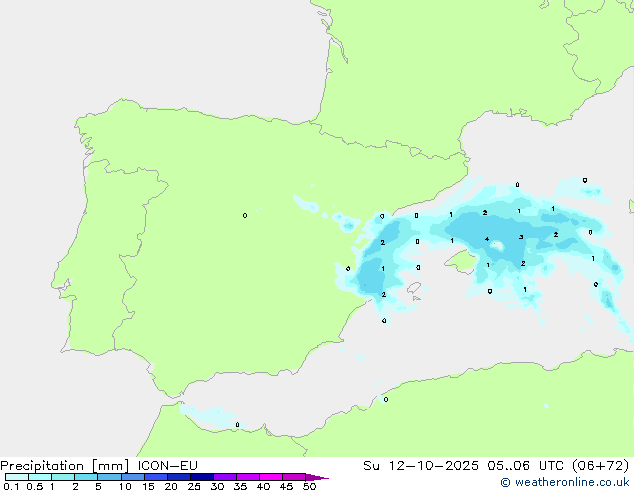Click the '25' legend label
The image size is (634, 490).
point(194,486)
